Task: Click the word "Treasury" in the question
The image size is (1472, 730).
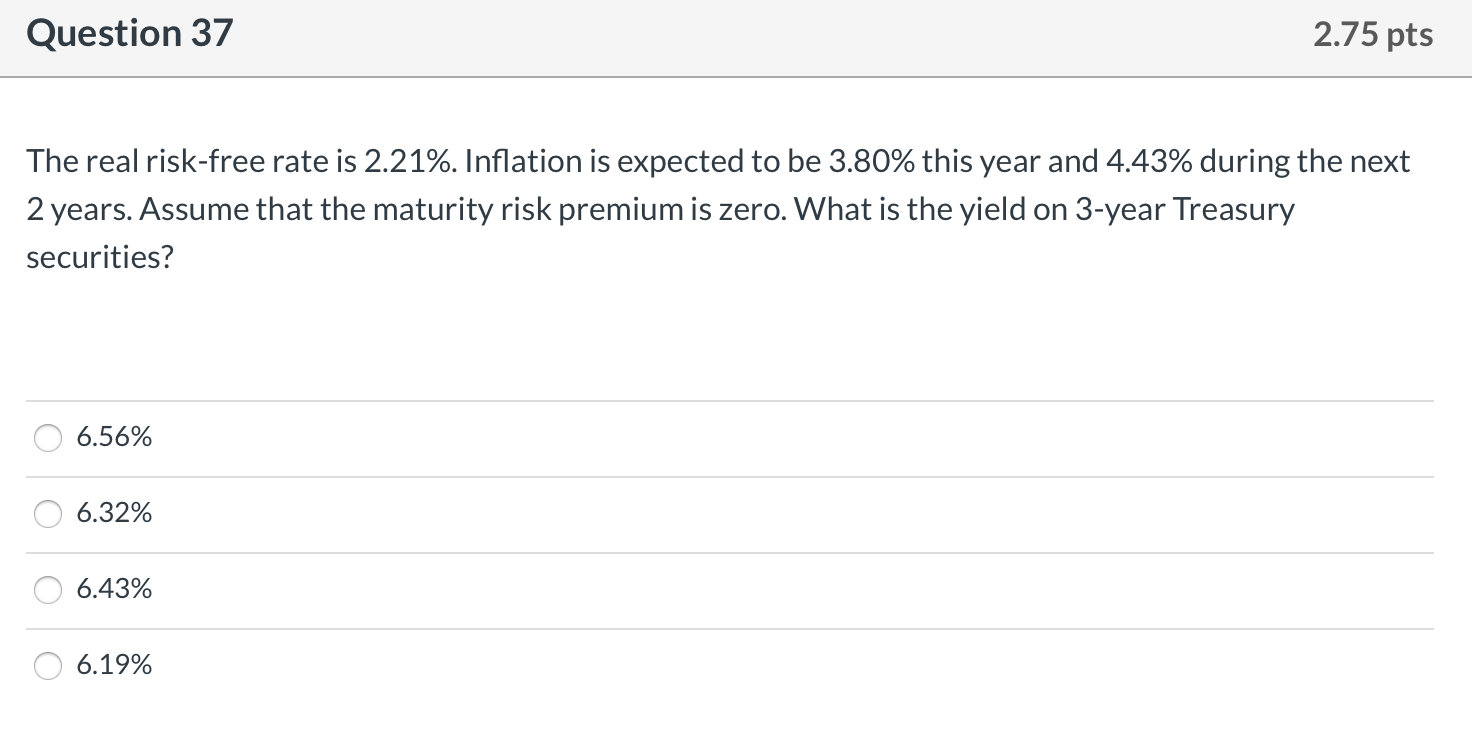Action: coord(1233,209)
